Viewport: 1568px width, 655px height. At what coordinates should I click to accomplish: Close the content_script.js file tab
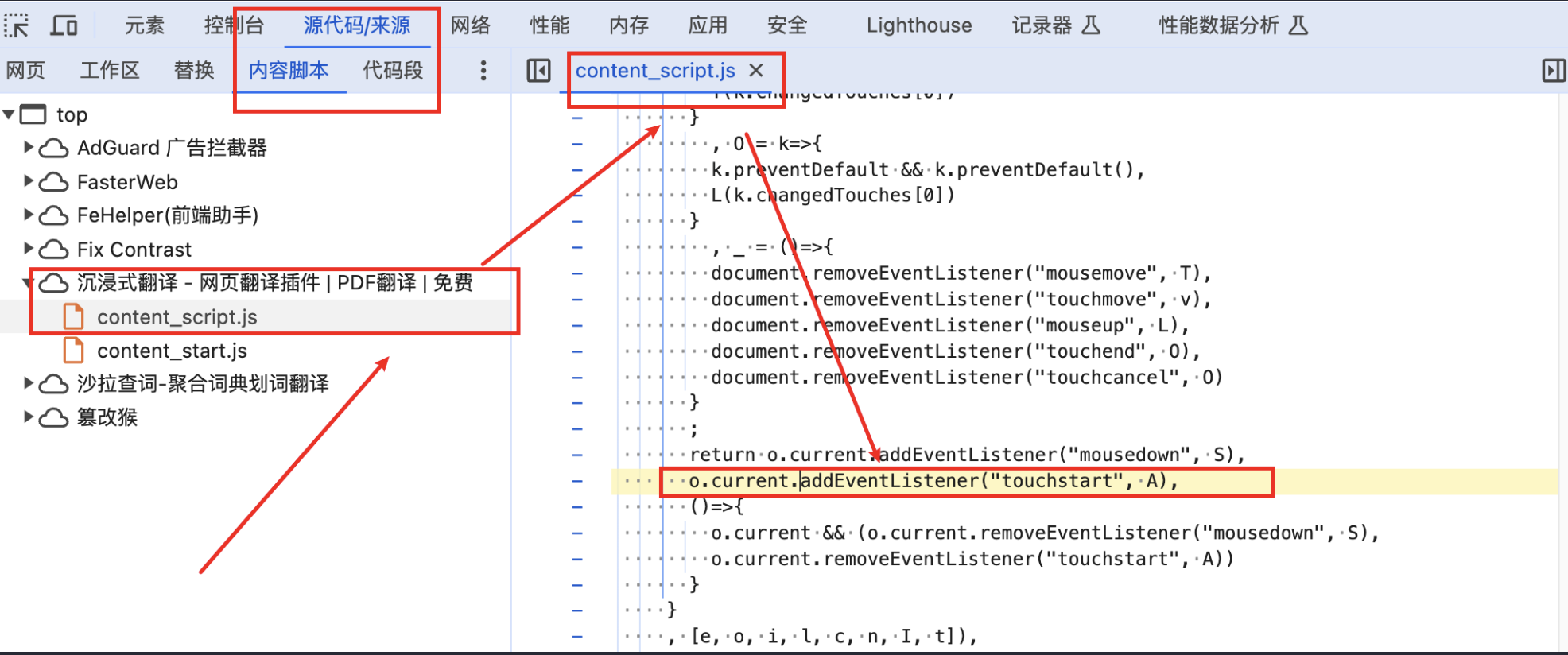(756, 70)
